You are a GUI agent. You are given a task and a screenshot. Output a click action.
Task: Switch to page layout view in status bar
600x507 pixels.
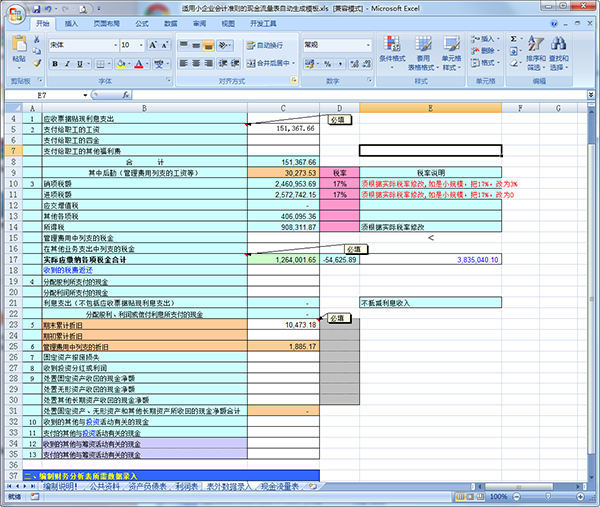point(470,497)
